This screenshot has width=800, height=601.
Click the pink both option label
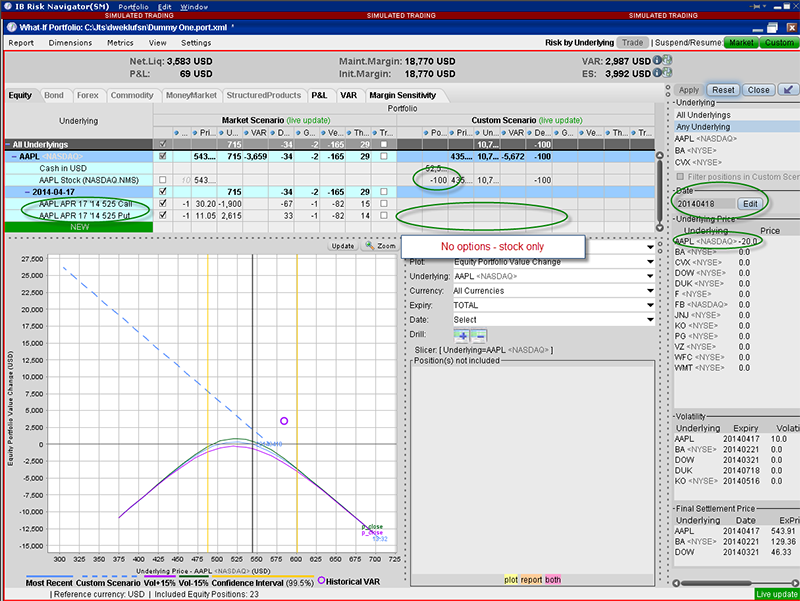coord(553,580)
